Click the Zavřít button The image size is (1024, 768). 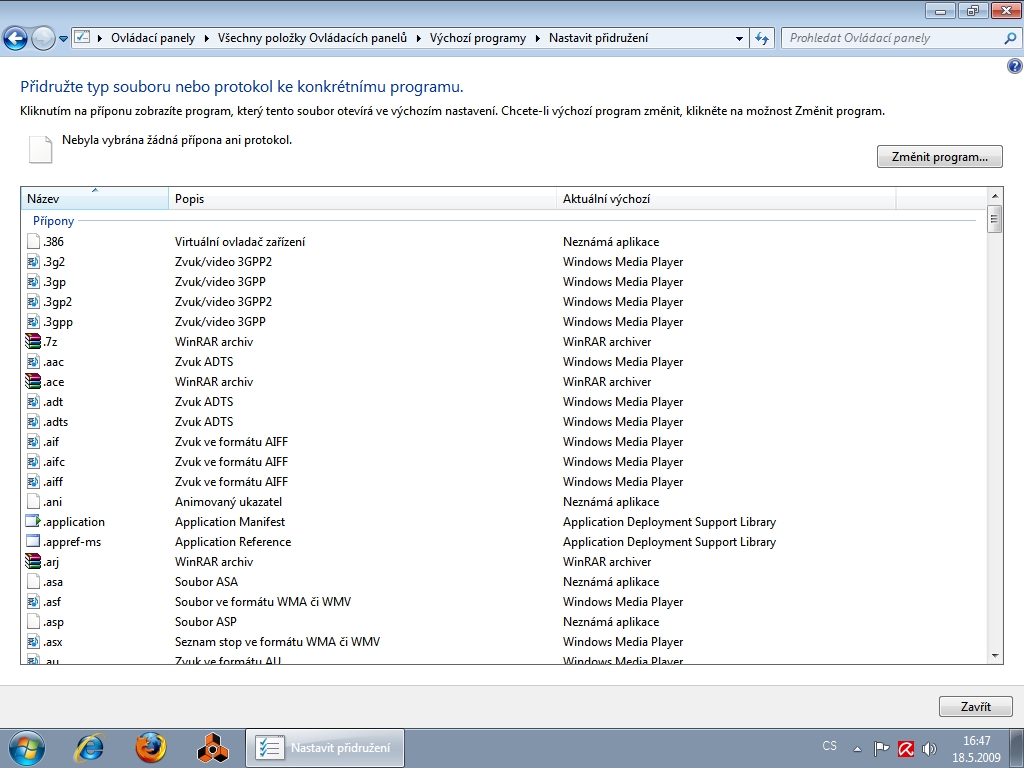pos(976,707)
